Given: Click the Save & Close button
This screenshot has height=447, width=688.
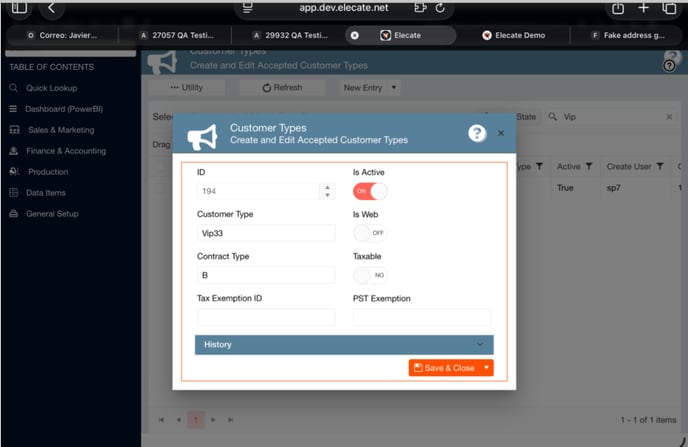Looking at the screenshot, I should (x=444, y=368).
